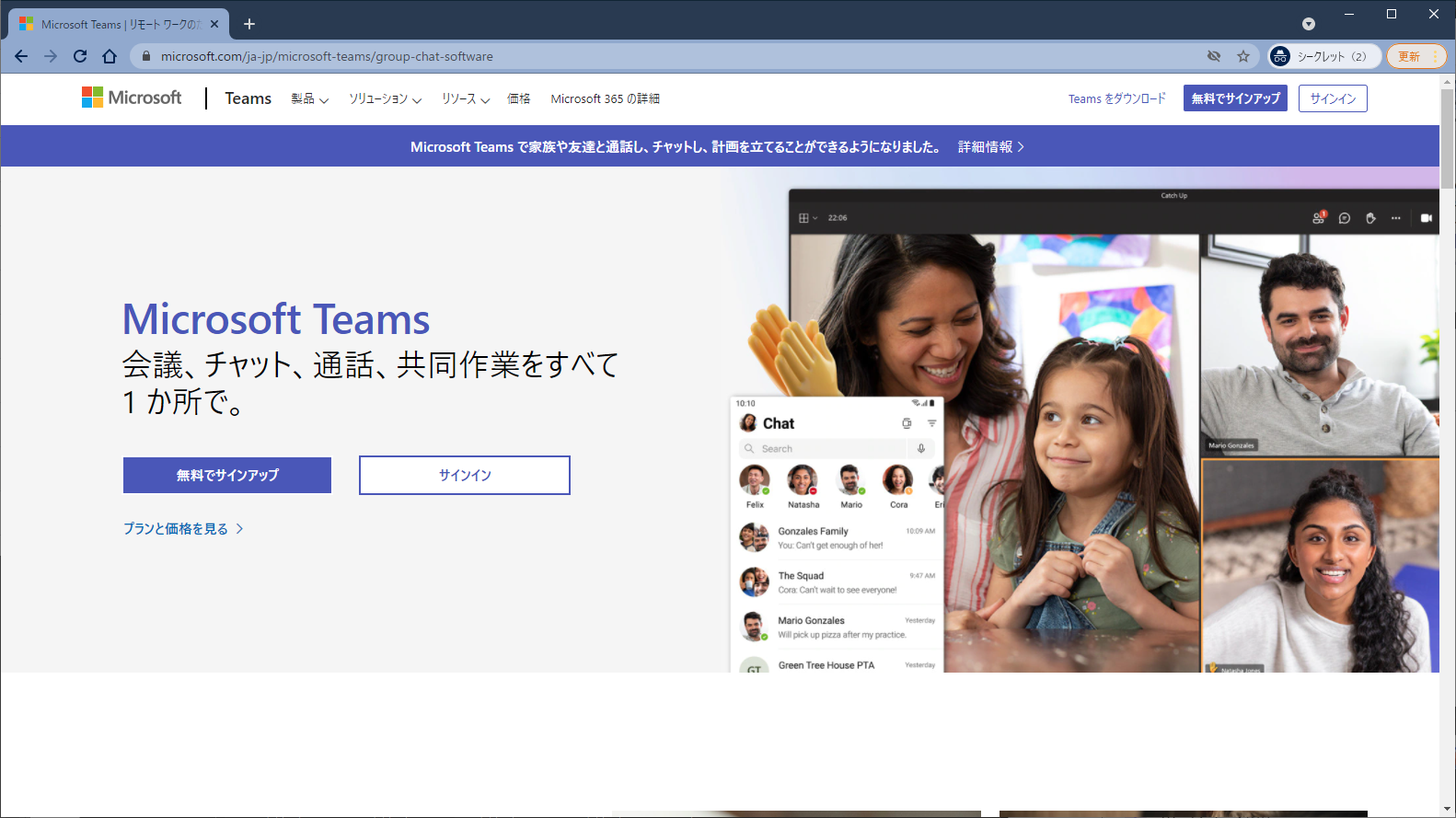Open the Teams home link in navbar
This screenshot has width=1456, height=818.
point(248,98)
